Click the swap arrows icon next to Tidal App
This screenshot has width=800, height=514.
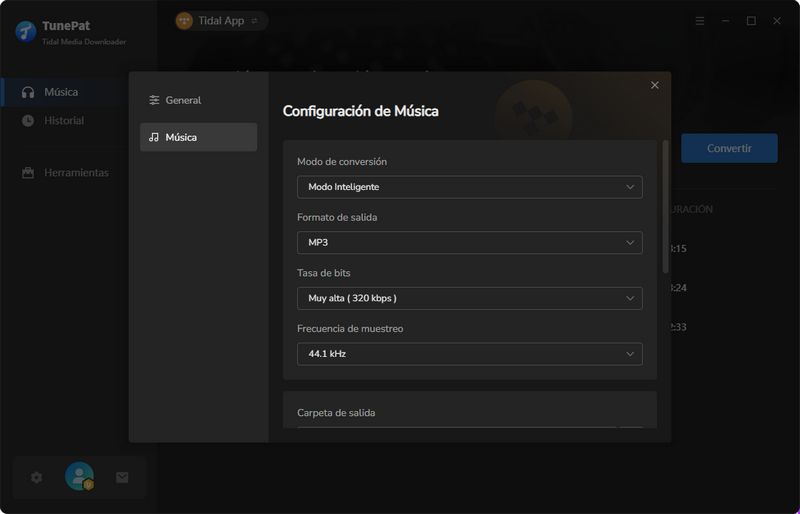(x=254, y=21)
